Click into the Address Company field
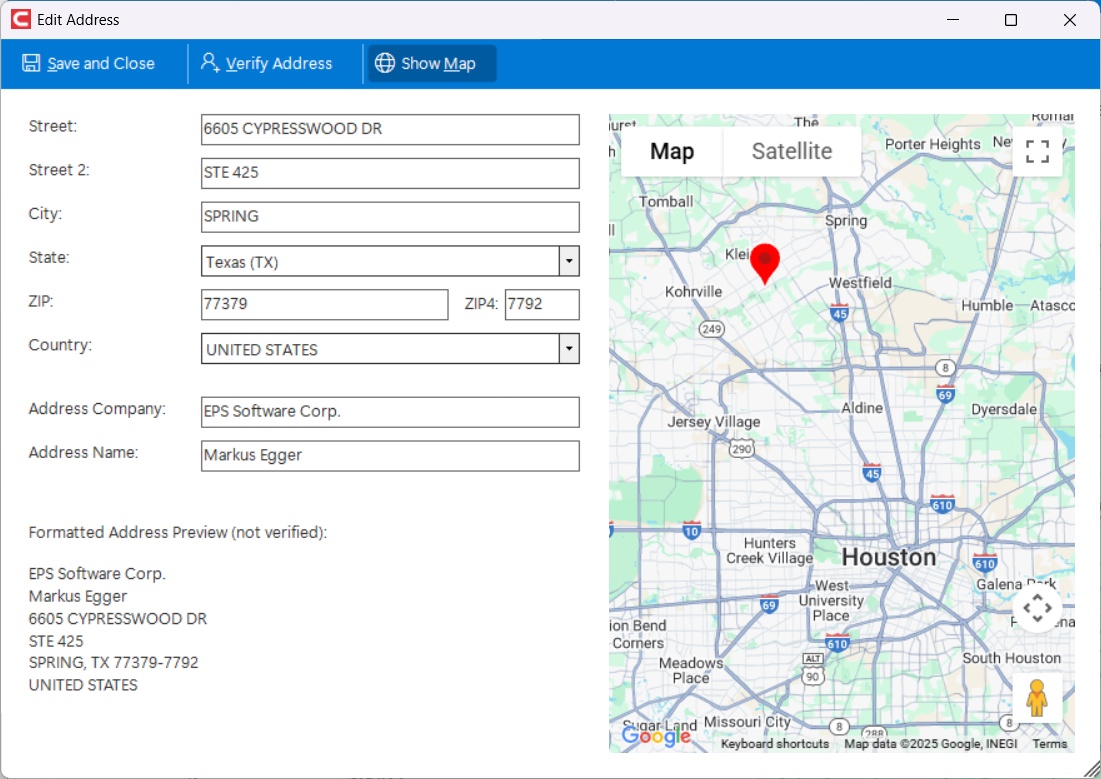The width and height of the screenshot is (1101, 779). pyautogui.click(x=390, y=412)
